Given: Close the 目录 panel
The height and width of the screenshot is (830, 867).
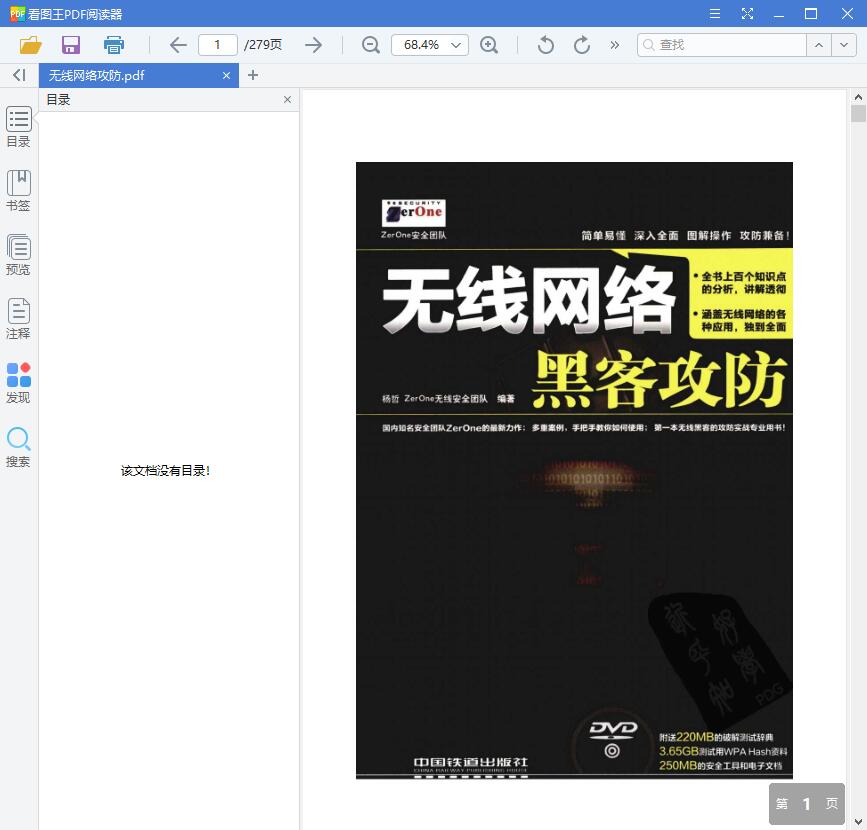Looking at the screenshot, I should (288, 100).
